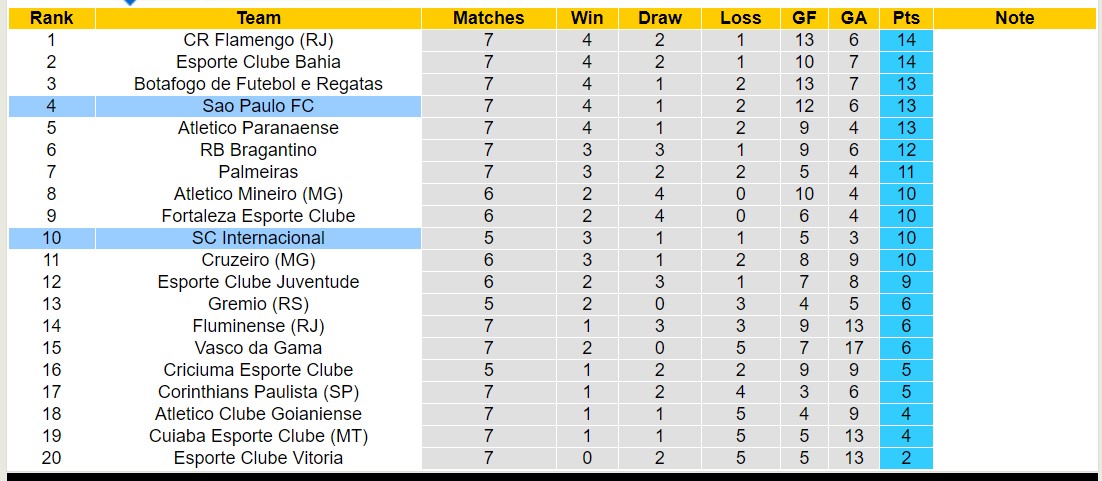Click the Note column header

tap(1015, 18)
